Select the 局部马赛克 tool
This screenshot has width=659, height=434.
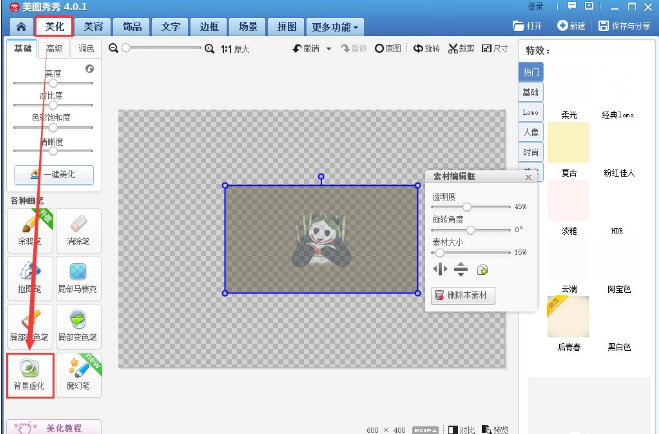tap(79, 278)
